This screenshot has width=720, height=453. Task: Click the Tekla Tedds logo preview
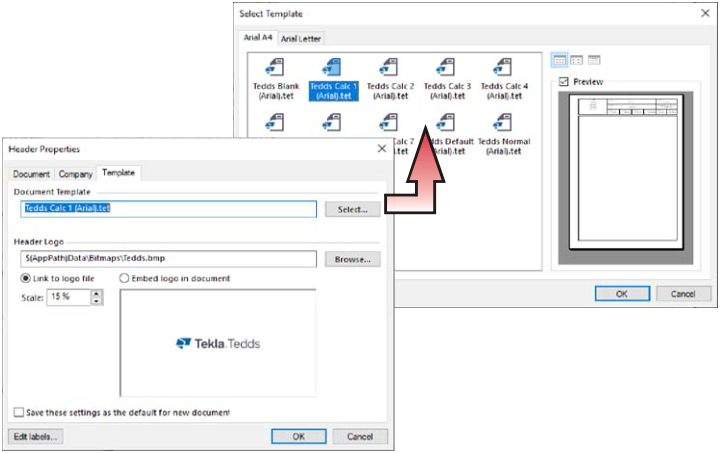click(x=218, y=343)
